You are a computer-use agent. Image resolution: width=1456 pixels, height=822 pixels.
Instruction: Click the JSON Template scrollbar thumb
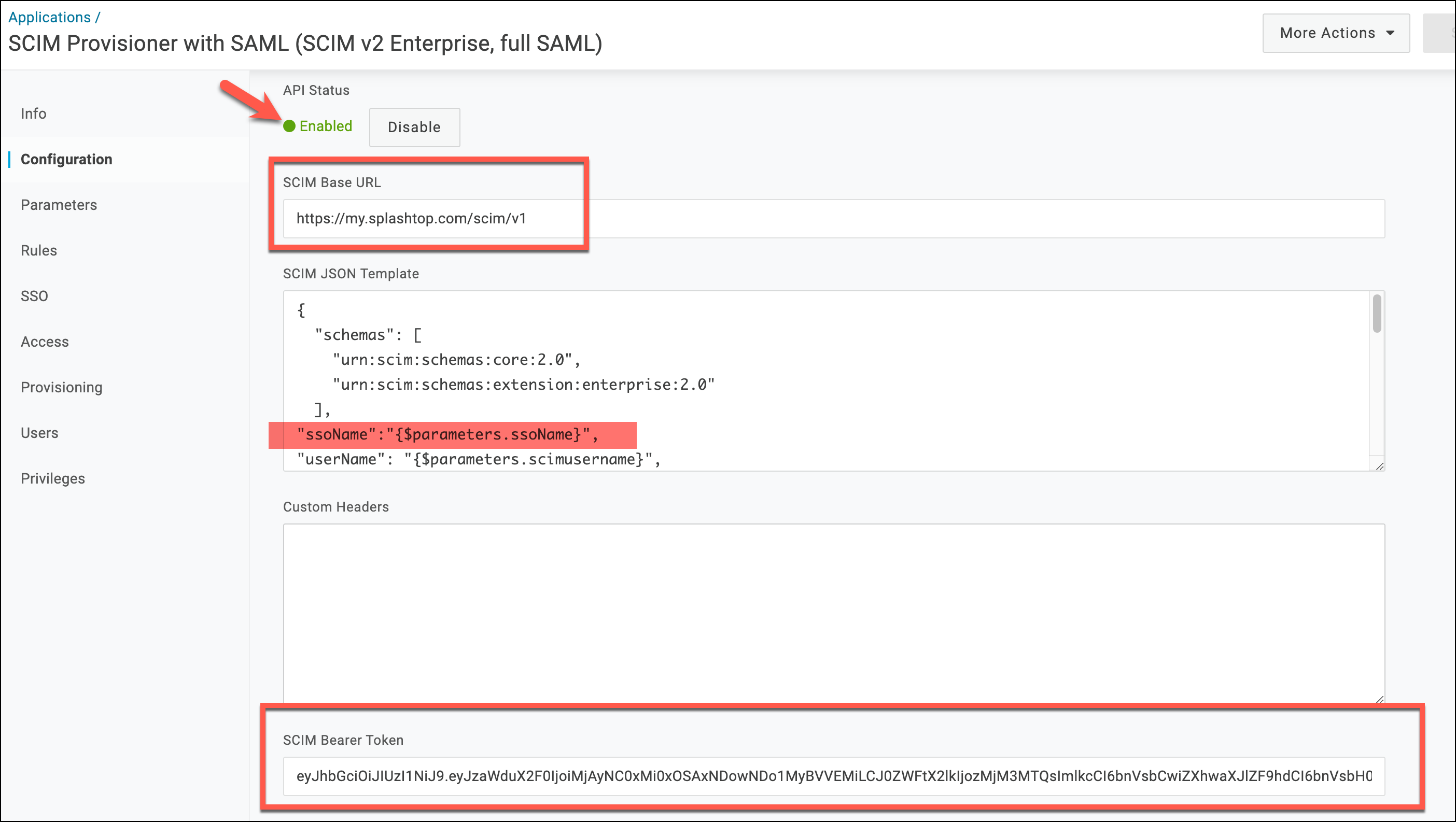pyautogui.click(x=1377, y=314)
